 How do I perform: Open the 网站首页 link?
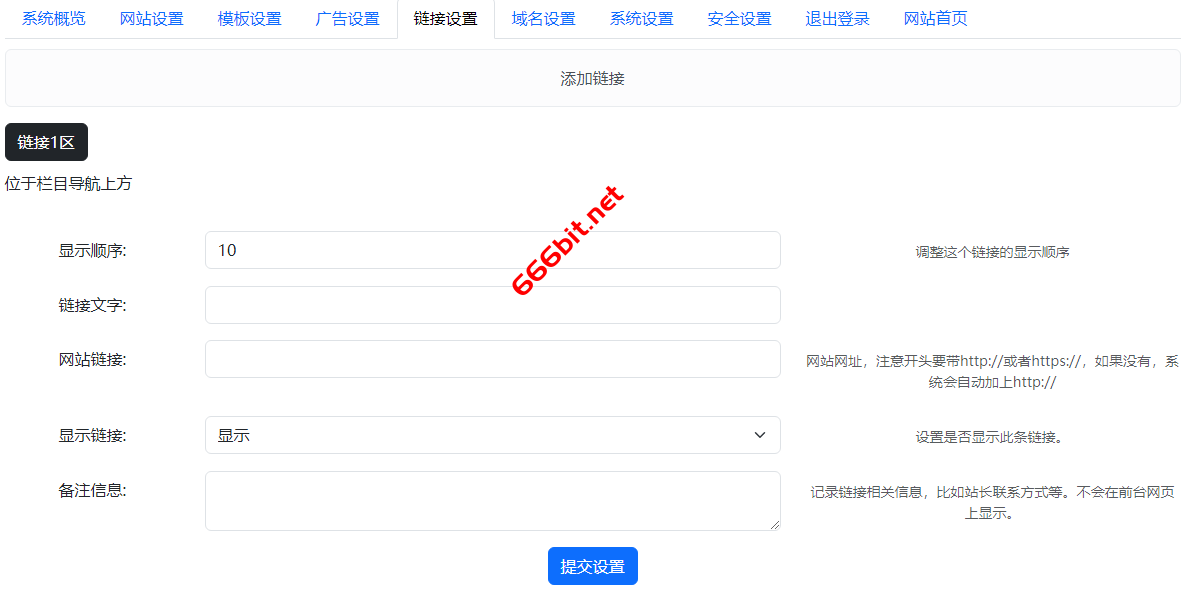936,19
